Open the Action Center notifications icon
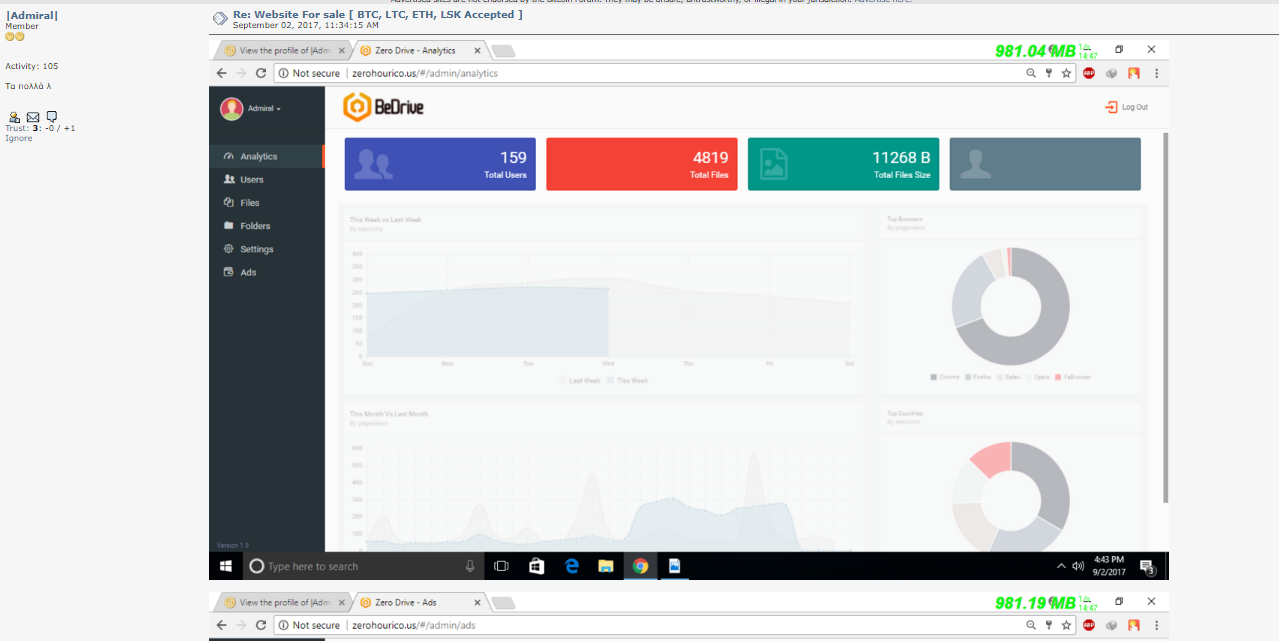Screen dimensions: 1279x641 1148,567
